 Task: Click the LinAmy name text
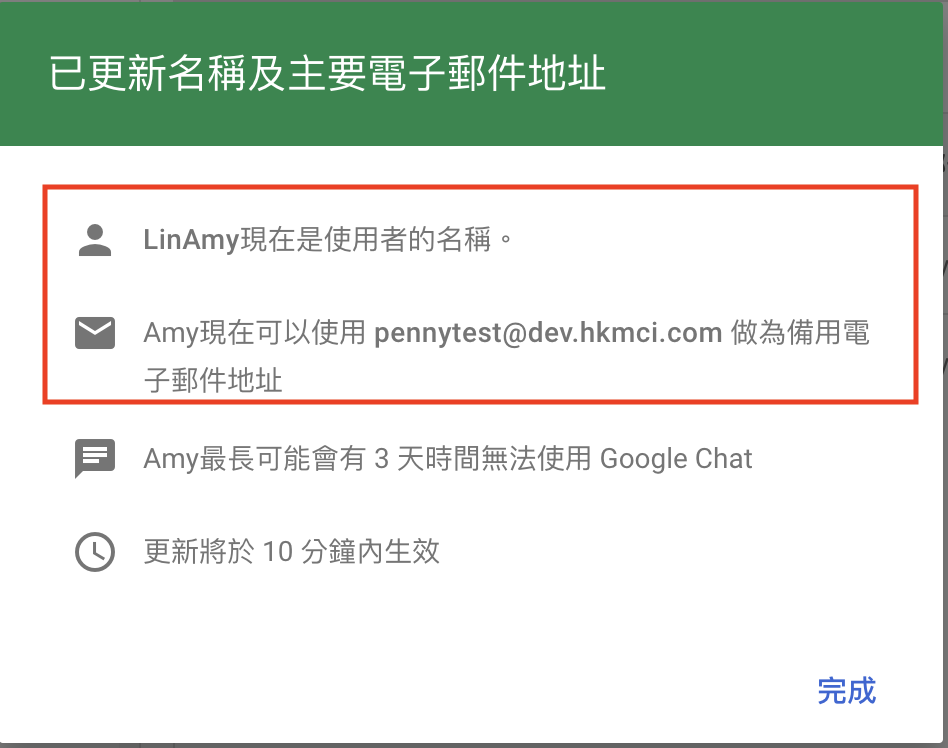click(x=192, y=239)
